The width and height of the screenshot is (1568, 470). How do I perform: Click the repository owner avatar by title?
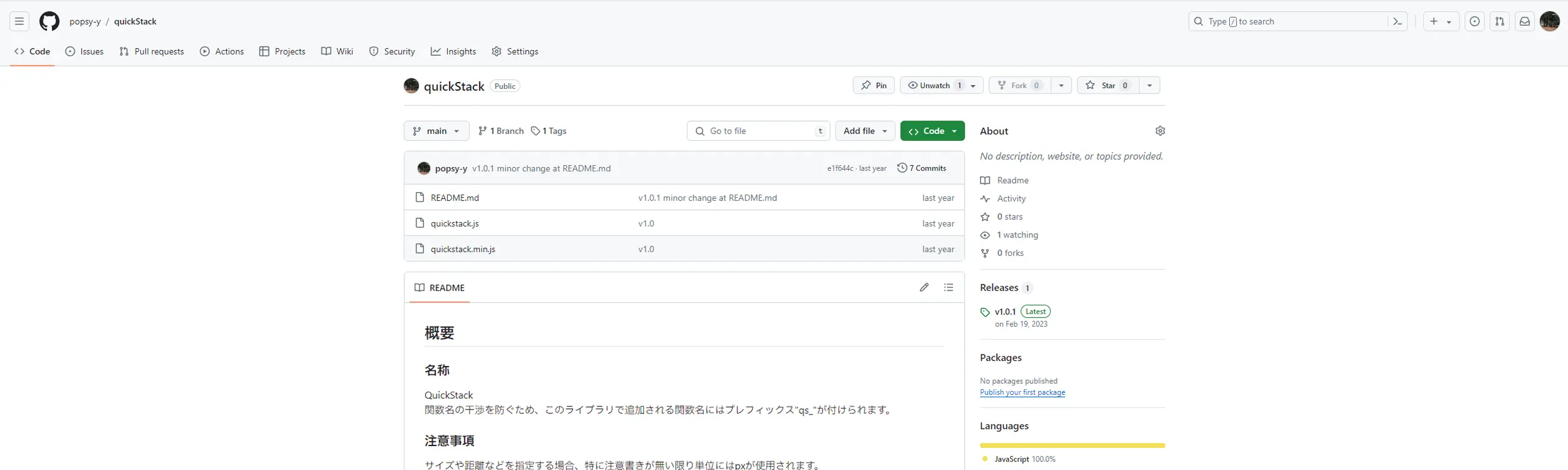(412, 86)
